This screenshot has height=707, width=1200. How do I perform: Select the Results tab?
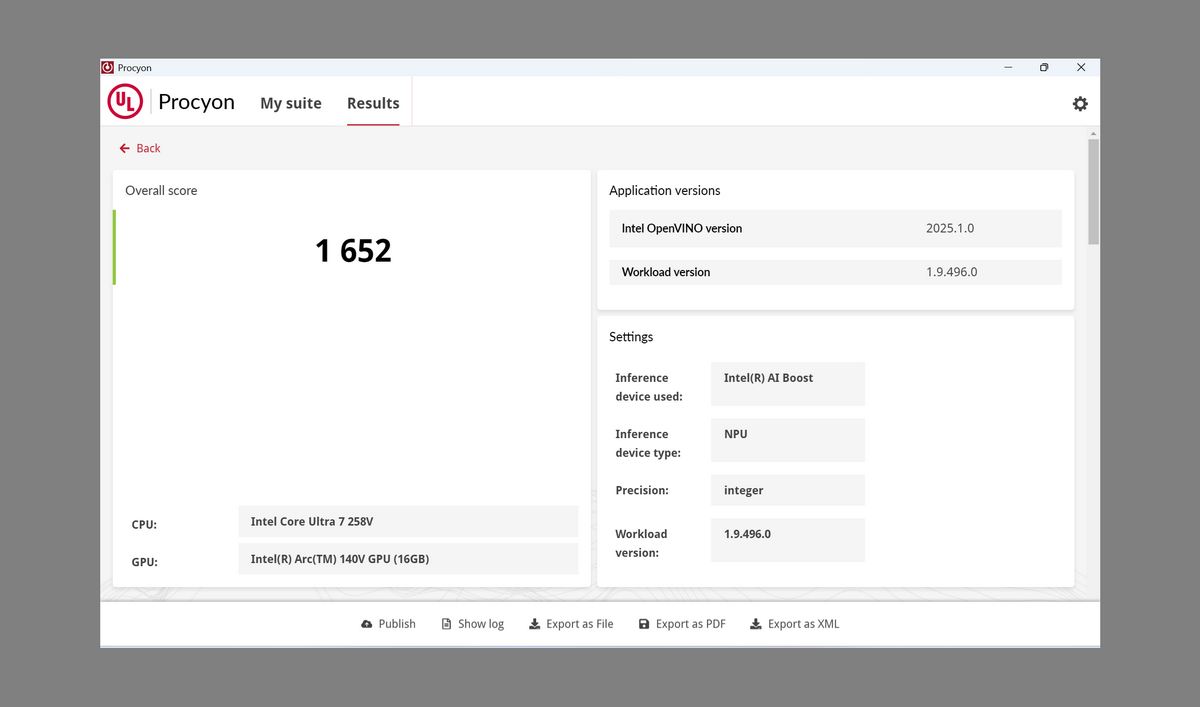click(373, 103)
